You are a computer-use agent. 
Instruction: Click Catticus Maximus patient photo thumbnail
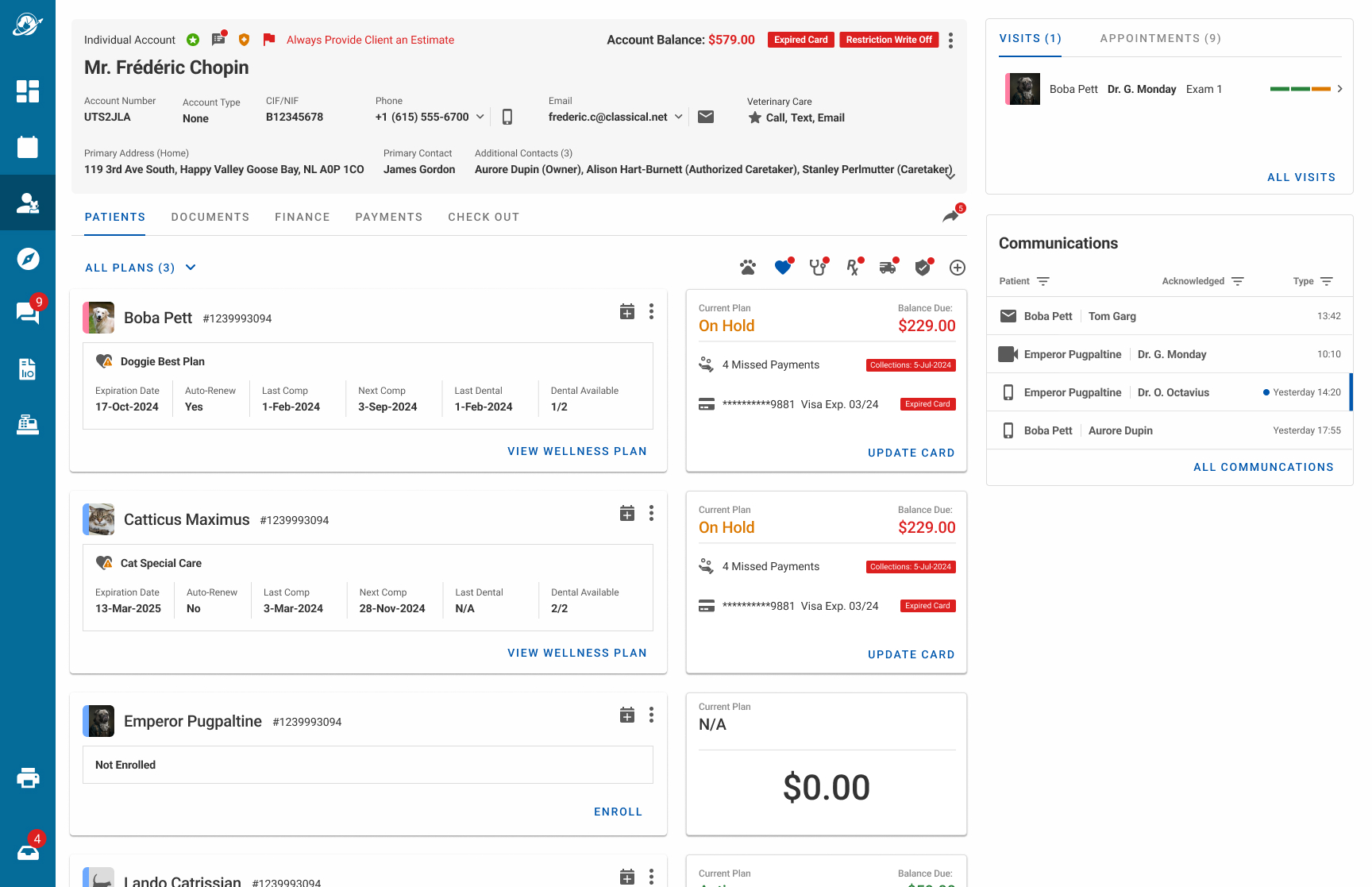tap(101, 519)
